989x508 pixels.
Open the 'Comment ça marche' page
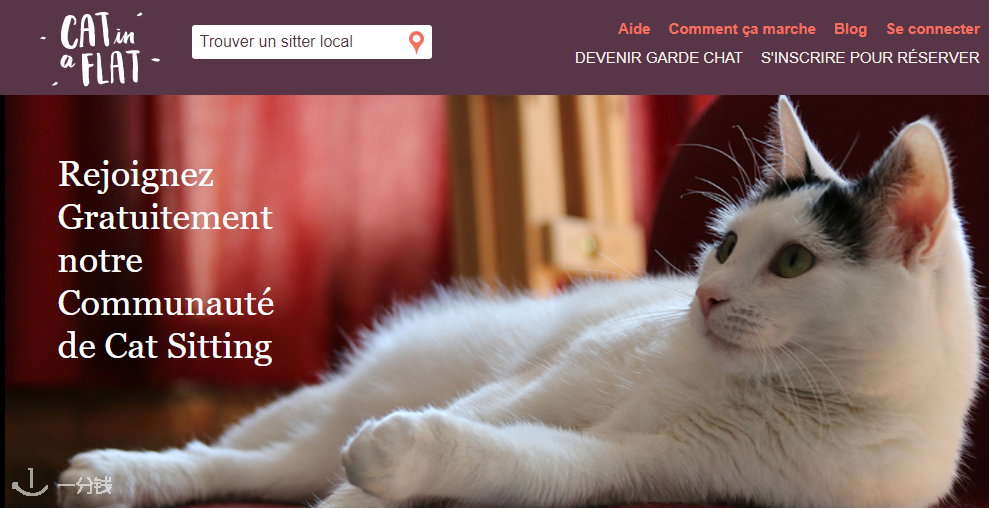[x=742, y=29]
